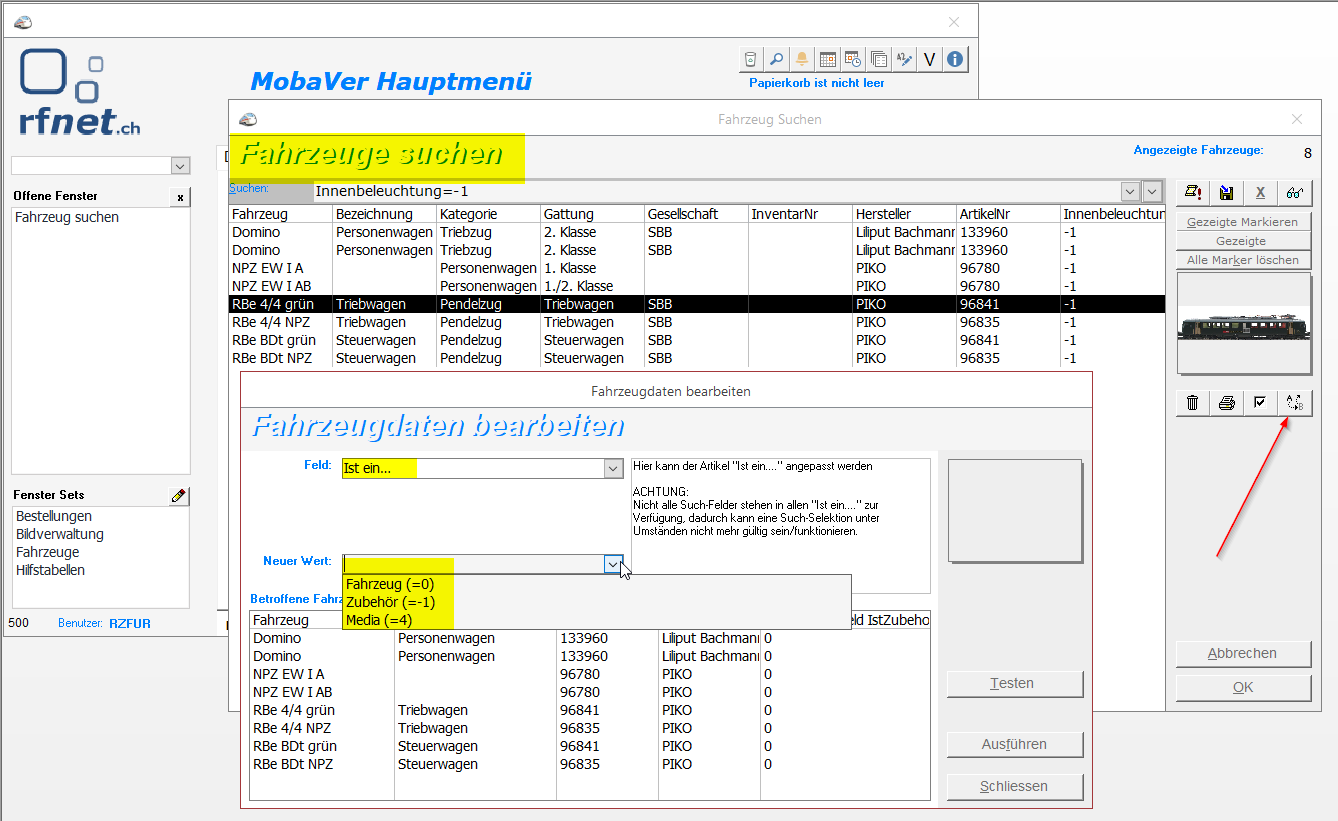This screenshot has height=821, width=1338.
Task: Open the blue info icon
Action: [x=955, y=59]
